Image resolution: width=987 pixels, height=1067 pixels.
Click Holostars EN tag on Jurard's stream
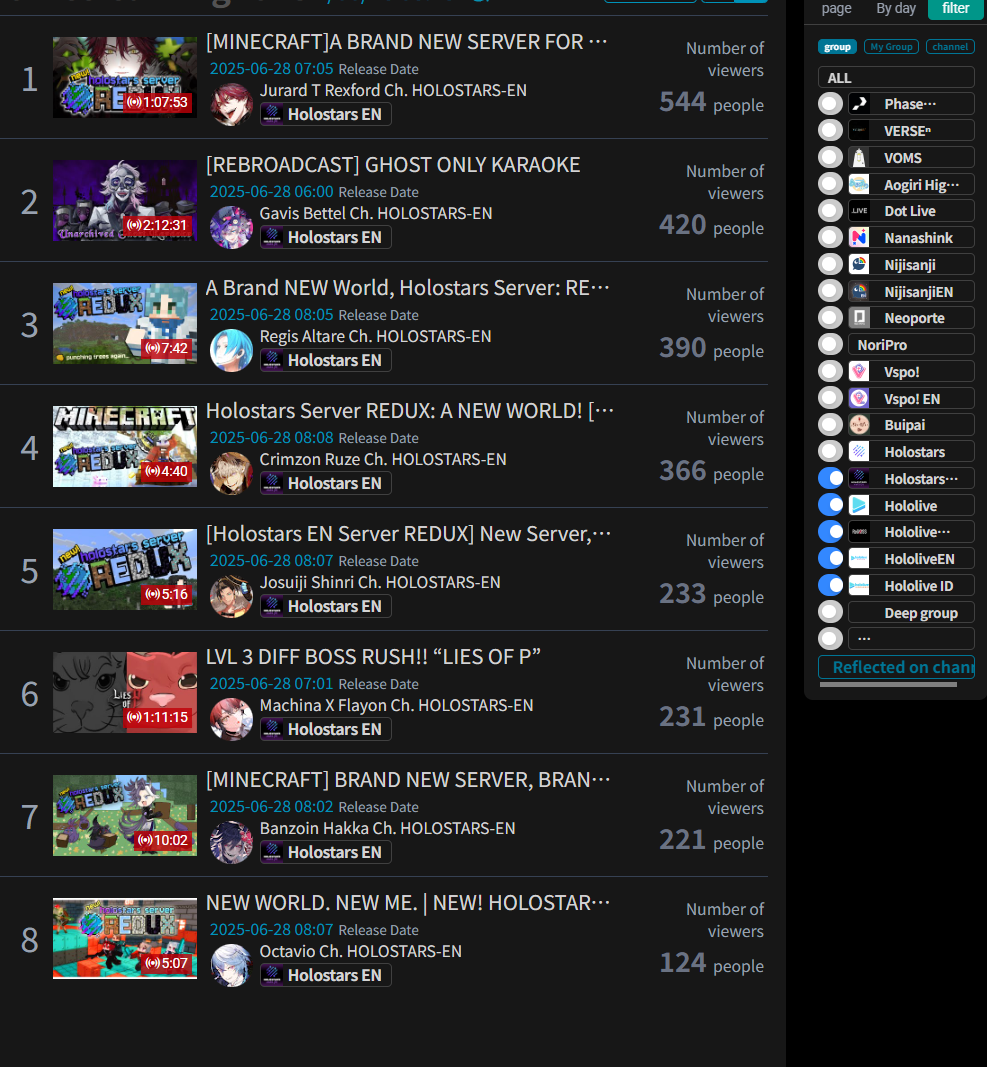point(325,114)
